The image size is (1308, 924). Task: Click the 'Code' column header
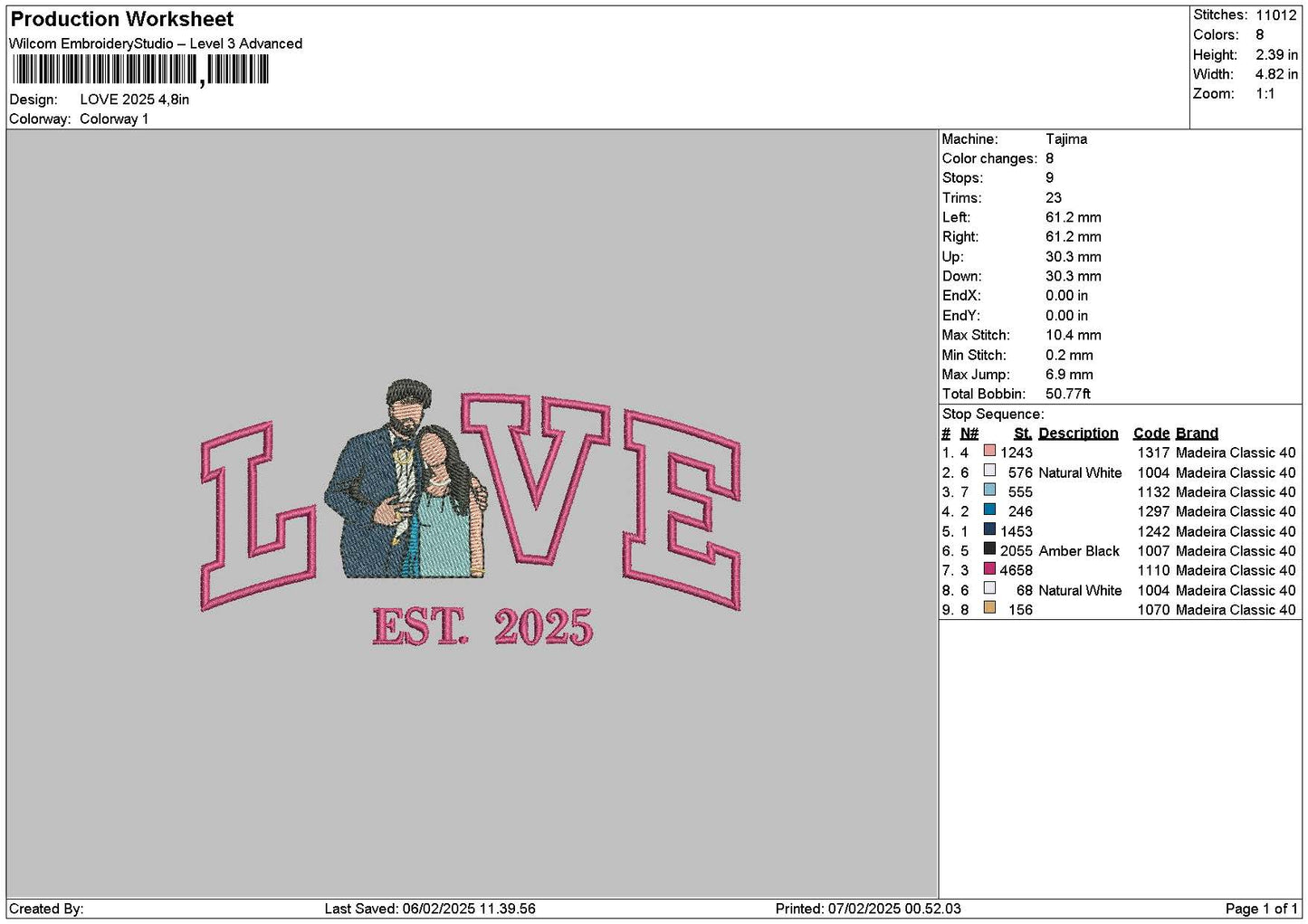pos(1151,433)
